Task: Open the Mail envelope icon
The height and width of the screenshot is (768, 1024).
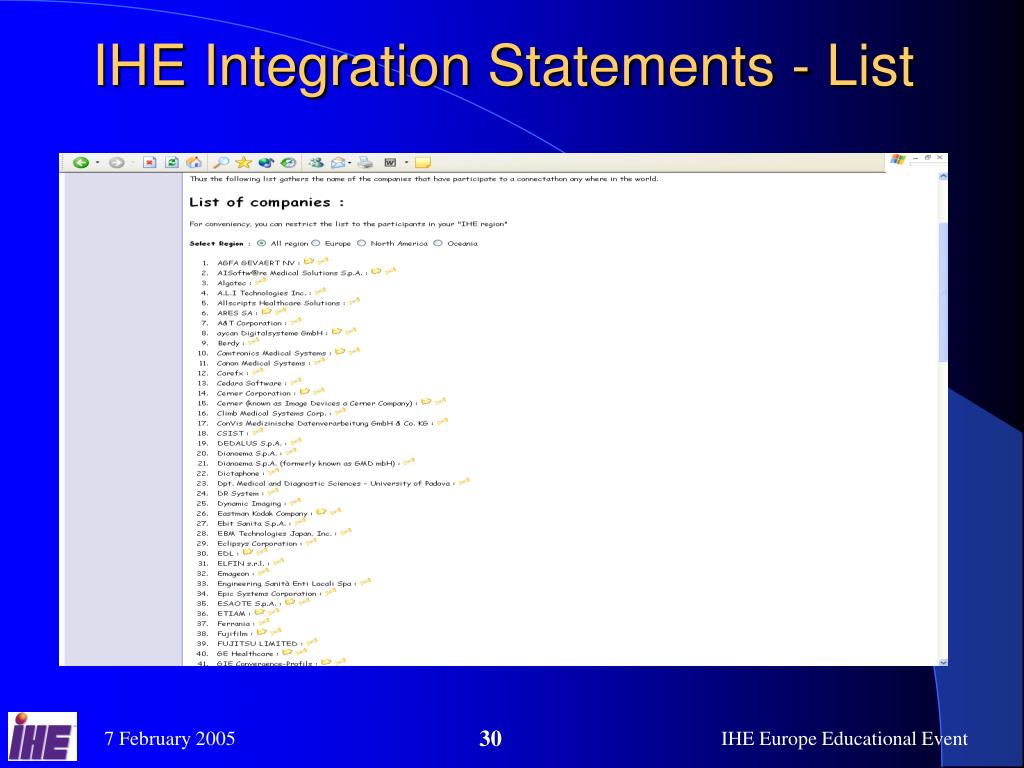Action: 338,163
